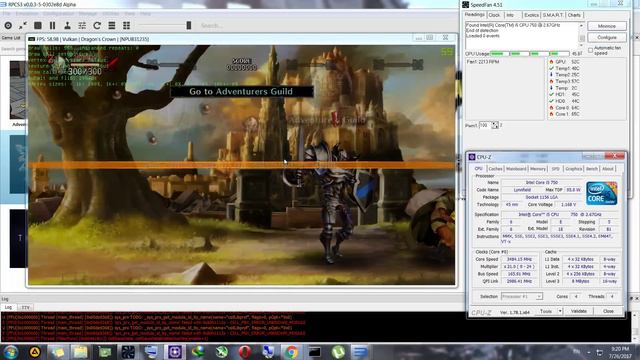Screen dimensions: 640x360
Task: Refresh the game list with the circular arrow
Action: pos(97,25)
